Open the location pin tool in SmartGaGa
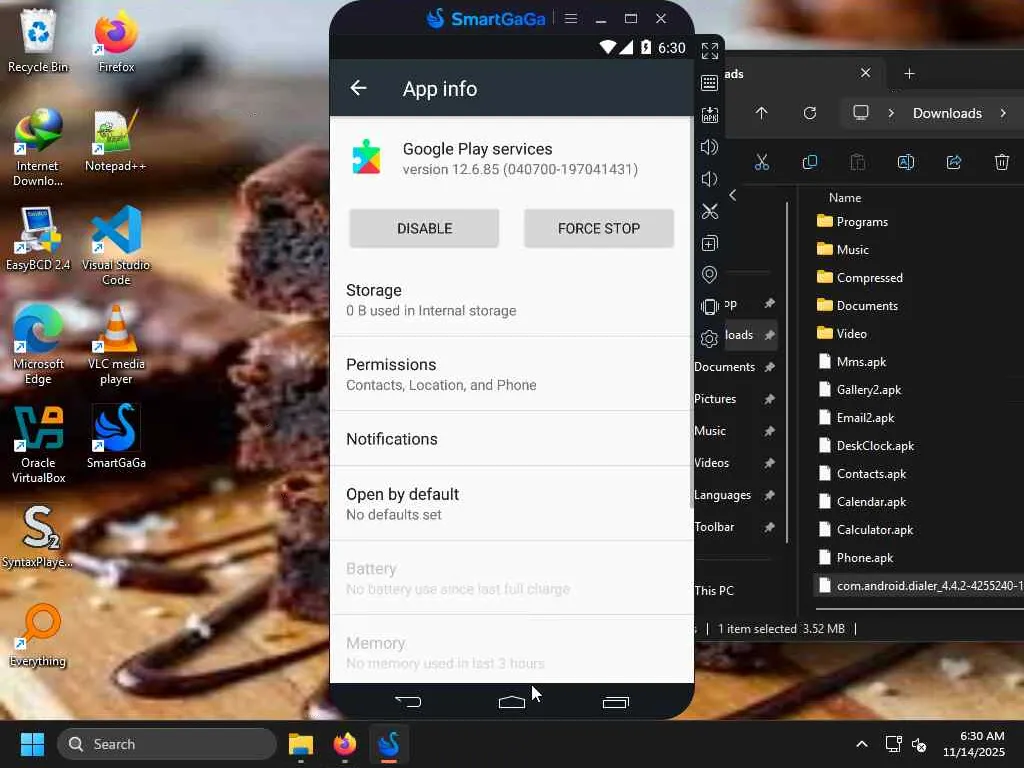1024x768 pixels. tap(710, 274)
